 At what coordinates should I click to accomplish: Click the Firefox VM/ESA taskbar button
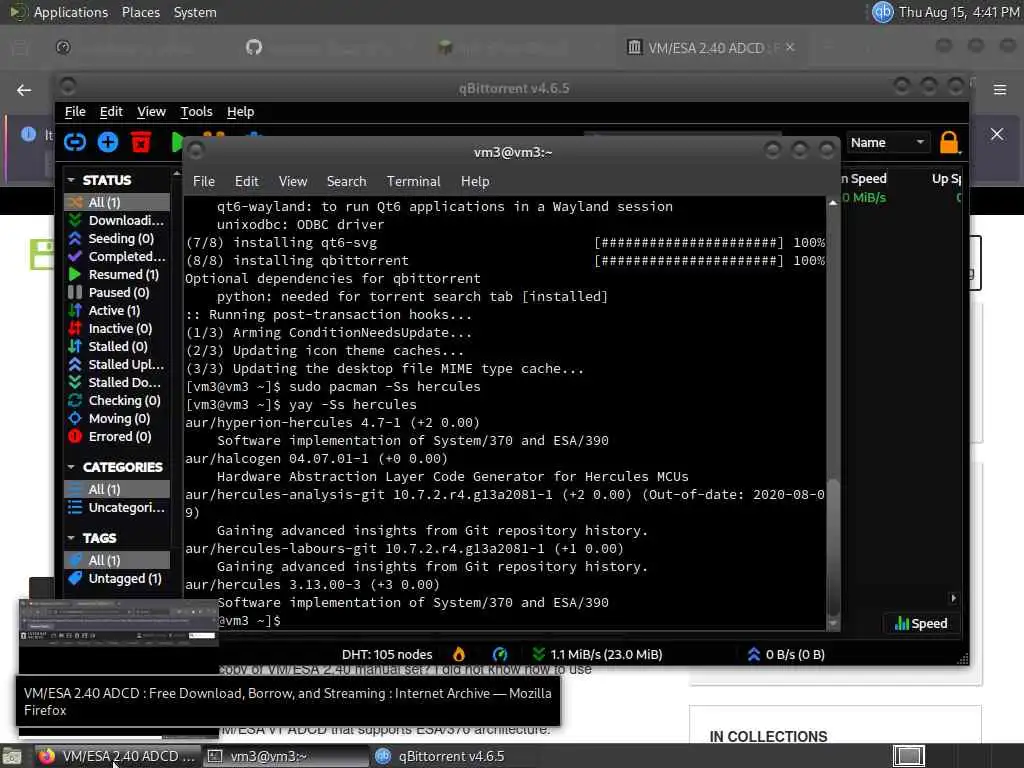pos(116,756)
